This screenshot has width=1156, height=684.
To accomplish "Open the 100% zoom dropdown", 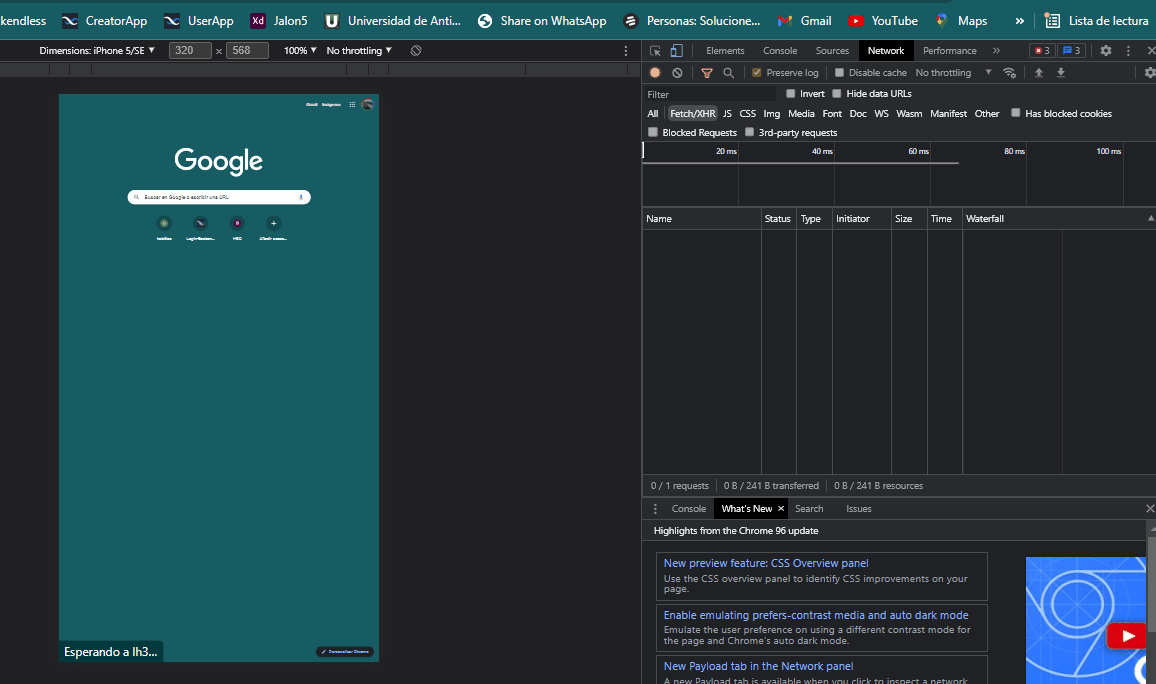I will pyautogui.click(x=300, y=51).
